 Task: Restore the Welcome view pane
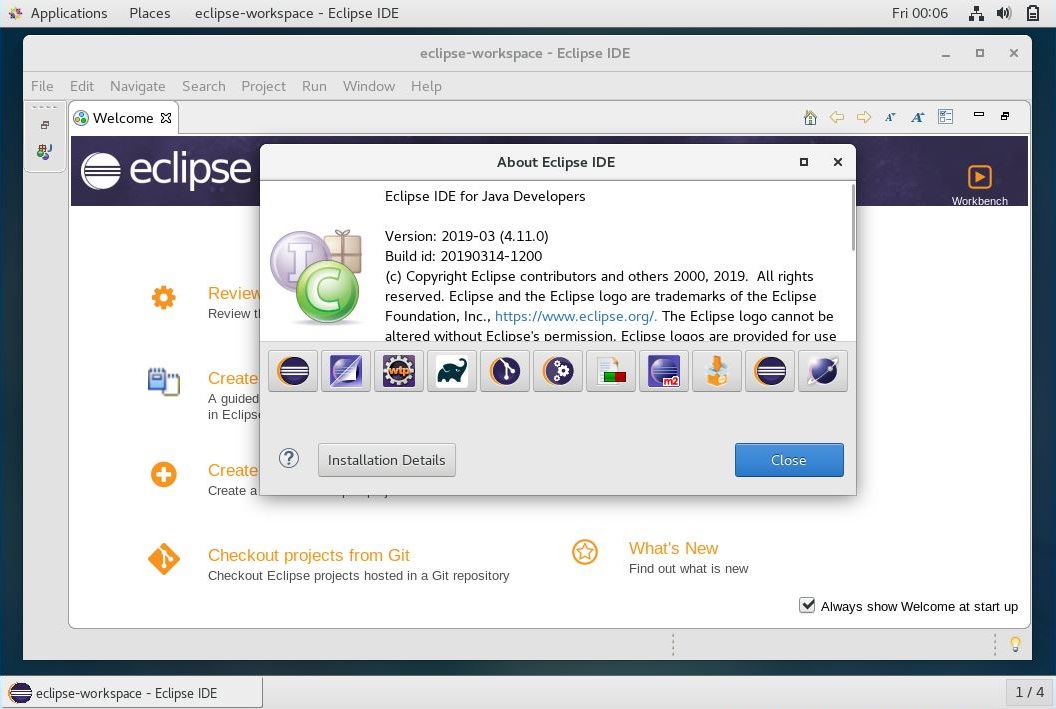pyautogui.click(x=1004, y=116)
